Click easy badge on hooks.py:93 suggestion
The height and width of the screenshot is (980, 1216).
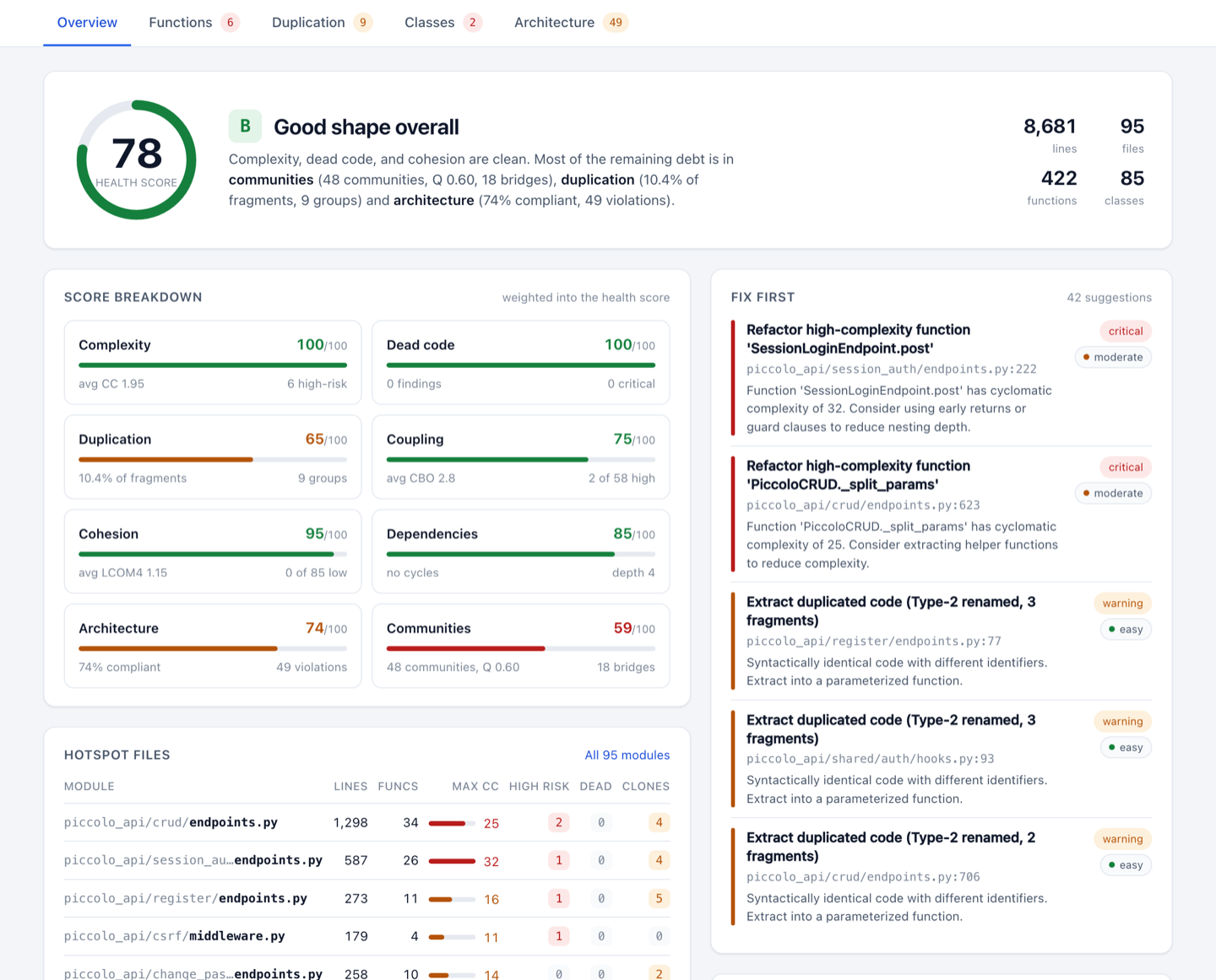tap(1126, 747)
